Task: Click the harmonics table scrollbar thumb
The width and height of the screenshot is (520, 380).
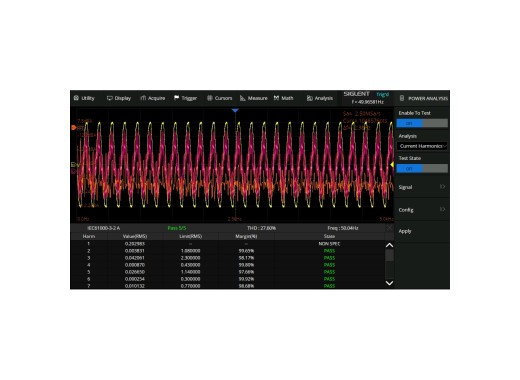Action: [389, 255]
